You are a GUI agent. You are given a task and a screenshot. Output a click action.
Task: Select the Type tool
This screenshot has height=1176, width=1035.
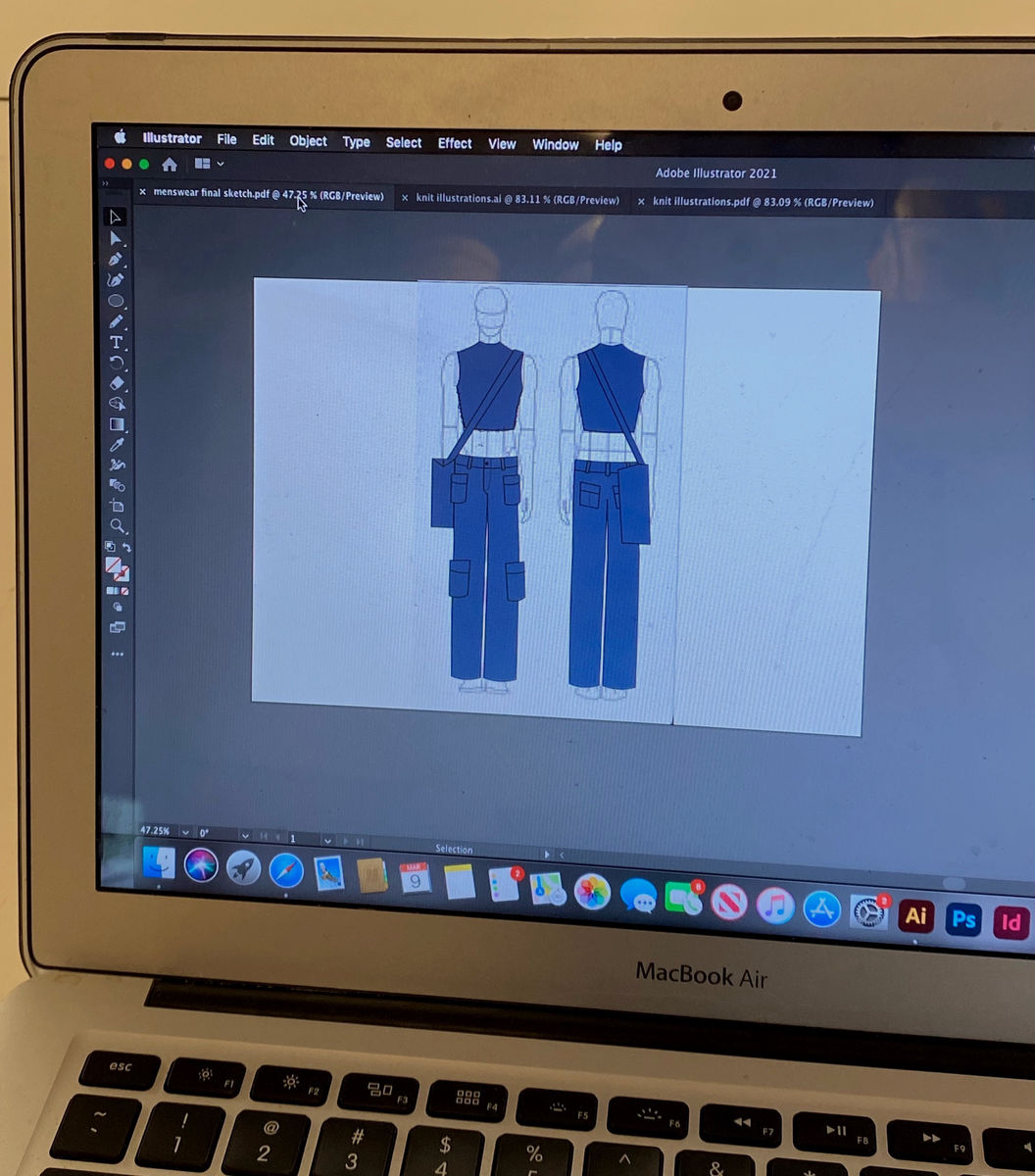pyautogui.click(x=116, y=342)
